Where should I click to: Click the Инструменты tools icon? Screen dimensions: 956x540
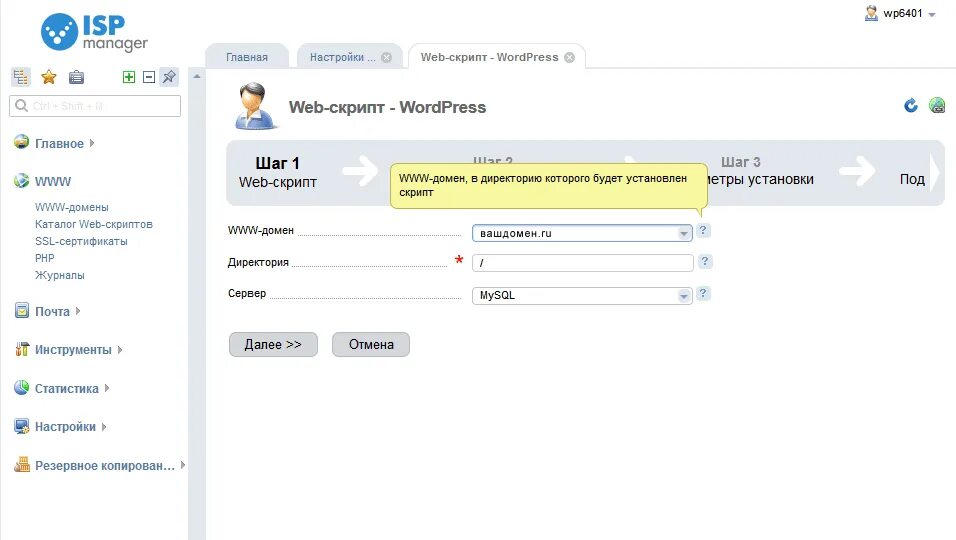pyautogui.click(x=22, y=349)
